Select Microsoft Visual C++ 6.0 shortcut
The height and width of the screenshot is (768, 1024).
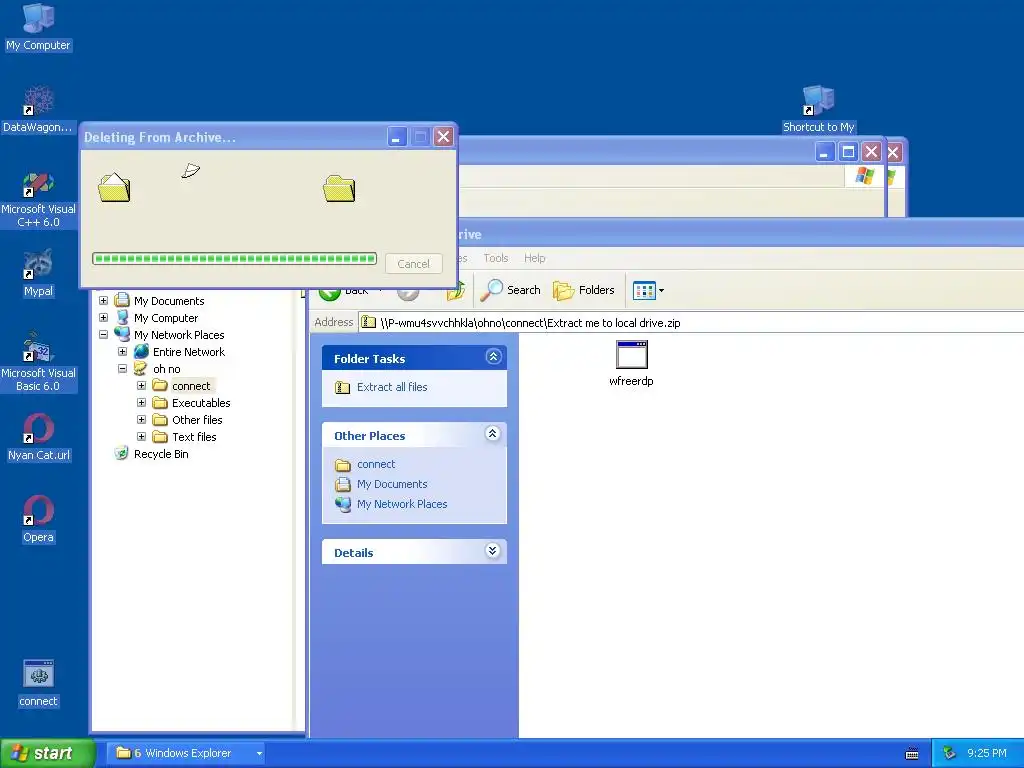pos(38,199)
